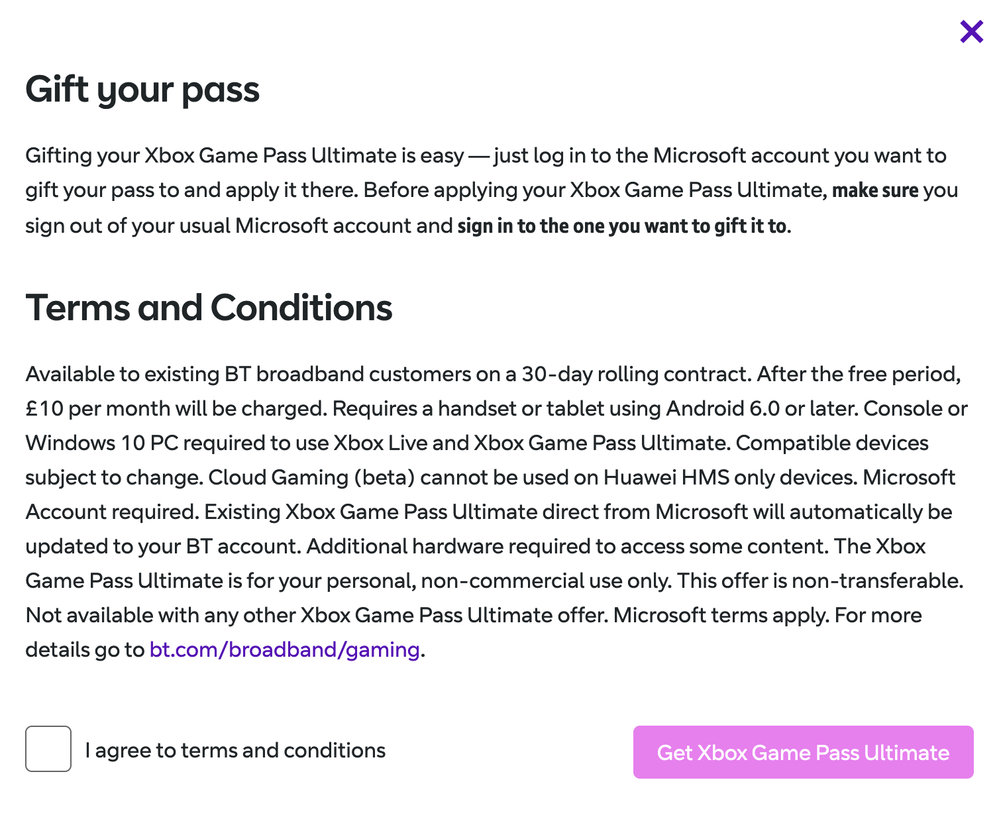Image resolution: width=999 pixels, height=814 pixels.
Task: Click the "I agree to terms and conditions" label
Action: click(x=235, y=750)
